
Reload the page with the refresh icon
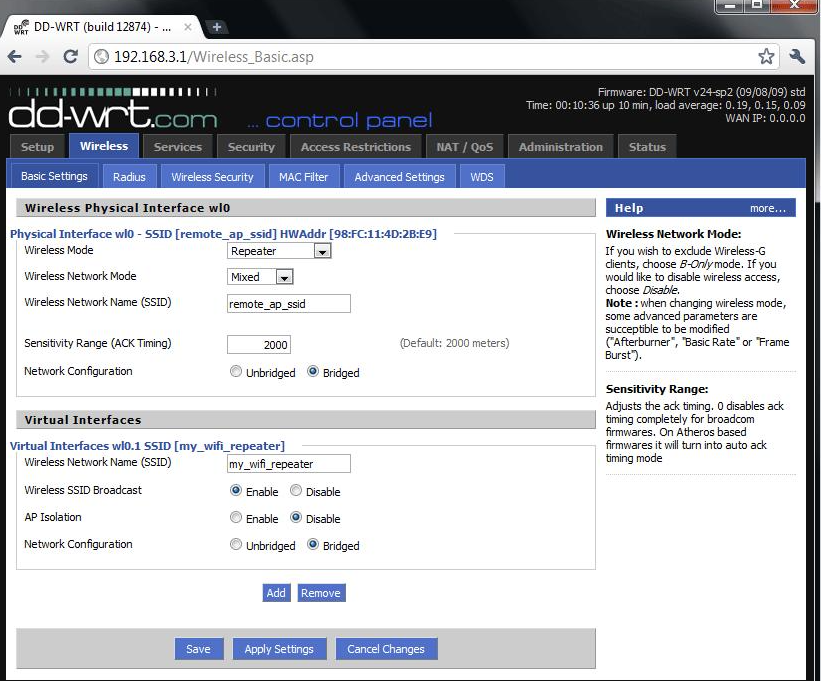pyautogui.click(x=71, y=57)
